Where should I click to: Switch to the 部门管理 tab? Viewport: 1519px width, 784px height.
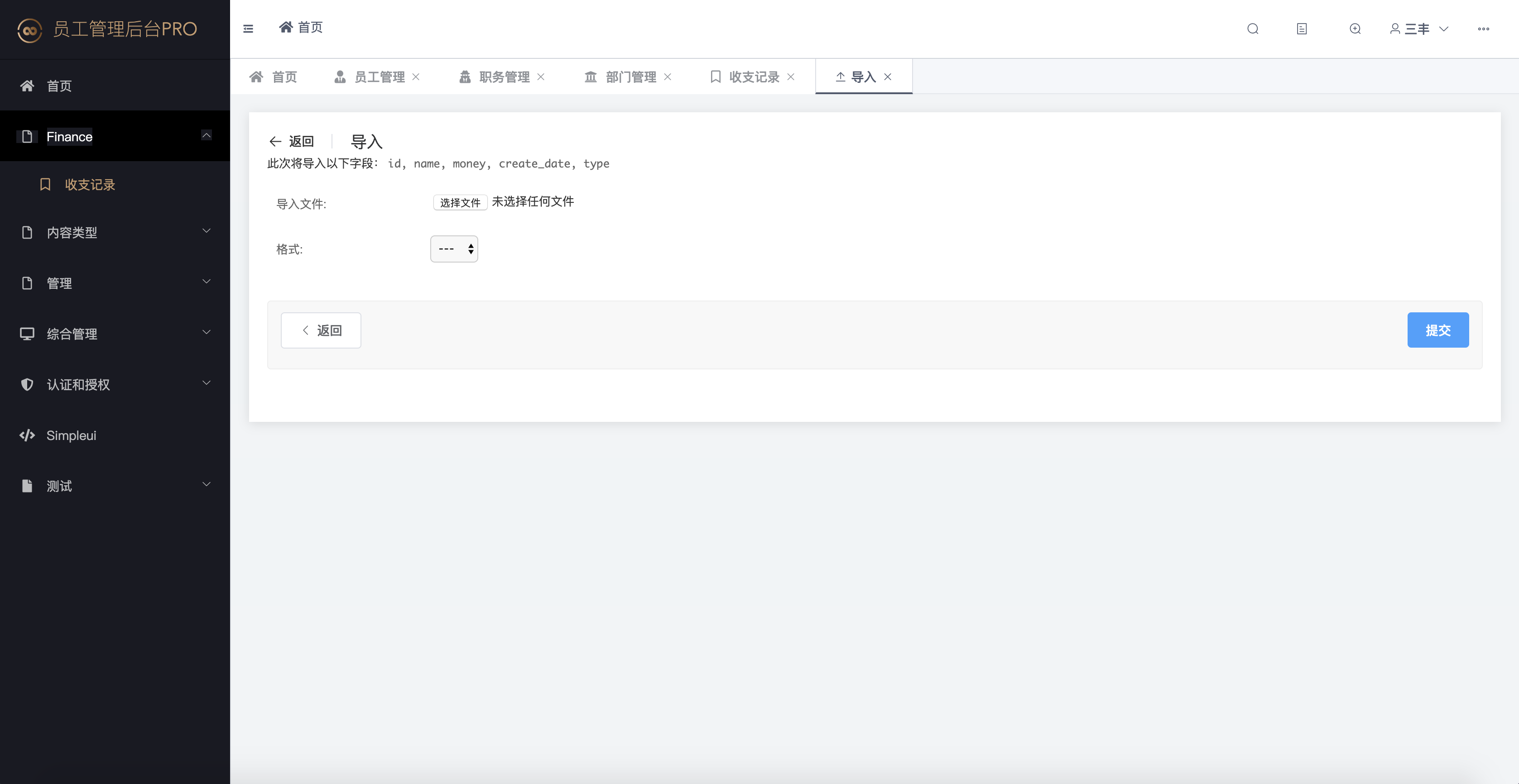pos(630,77)
